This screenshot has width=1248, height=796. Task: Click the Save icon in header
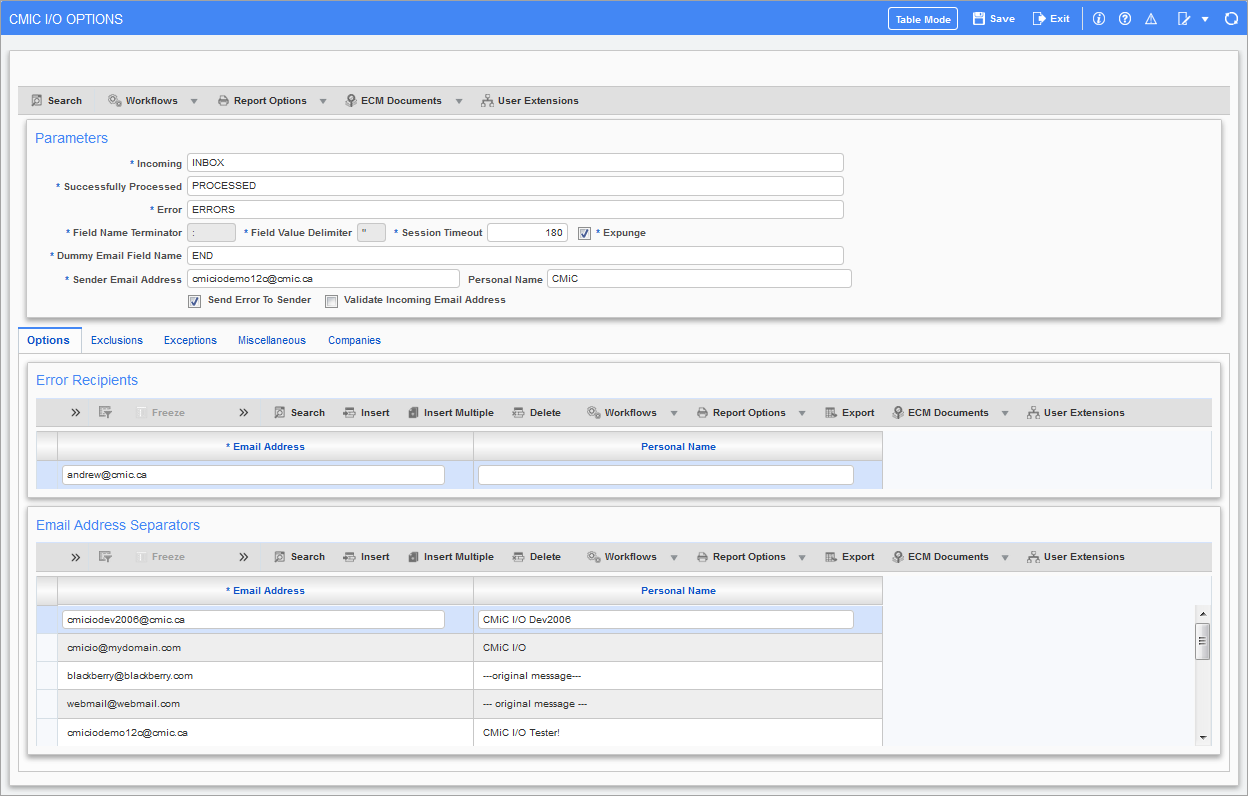pyautogui.click(x=979, y=19)
